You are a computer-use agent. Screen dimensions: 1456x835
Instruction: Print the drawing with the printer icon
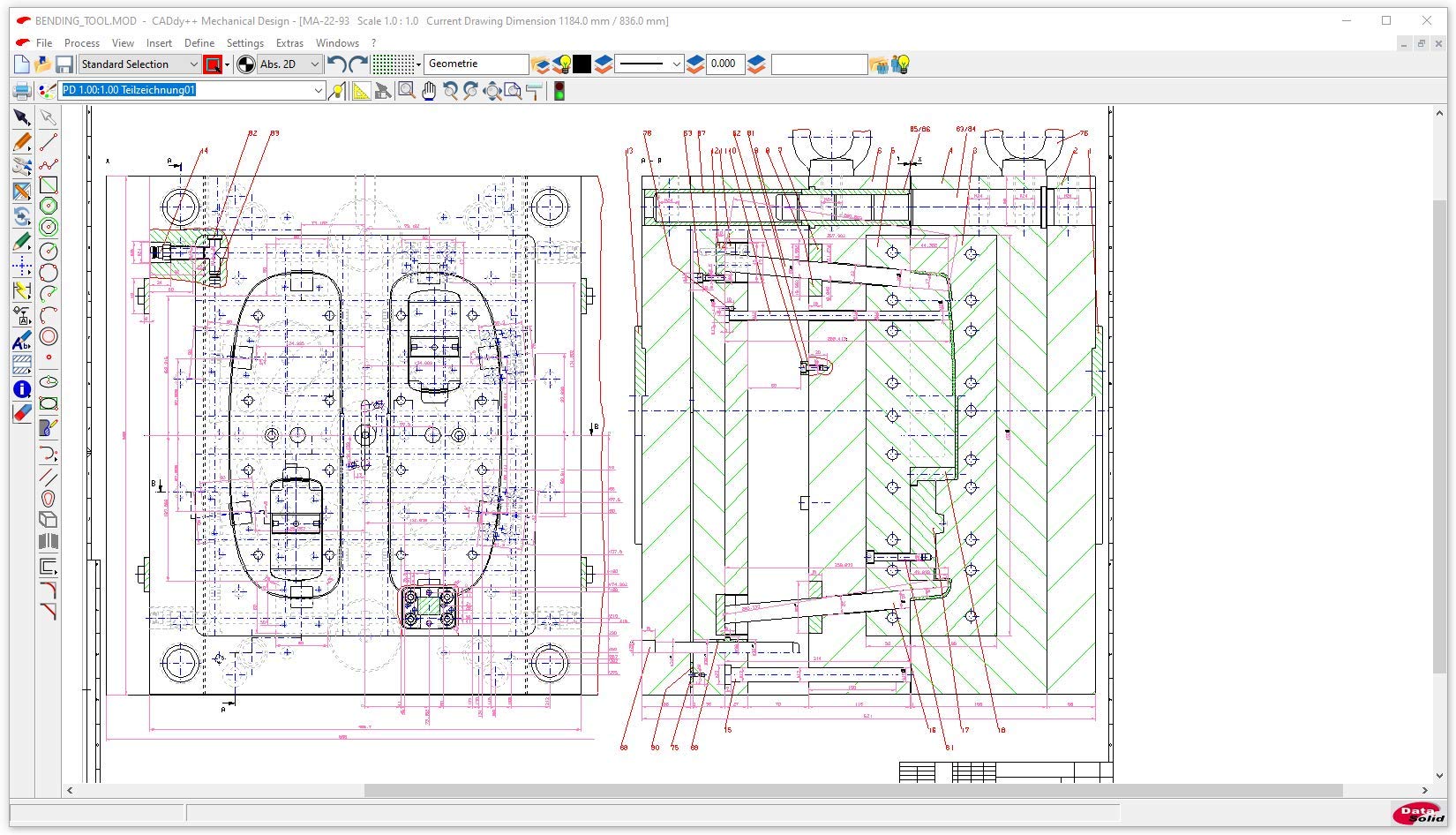click(x=22, y=91)
